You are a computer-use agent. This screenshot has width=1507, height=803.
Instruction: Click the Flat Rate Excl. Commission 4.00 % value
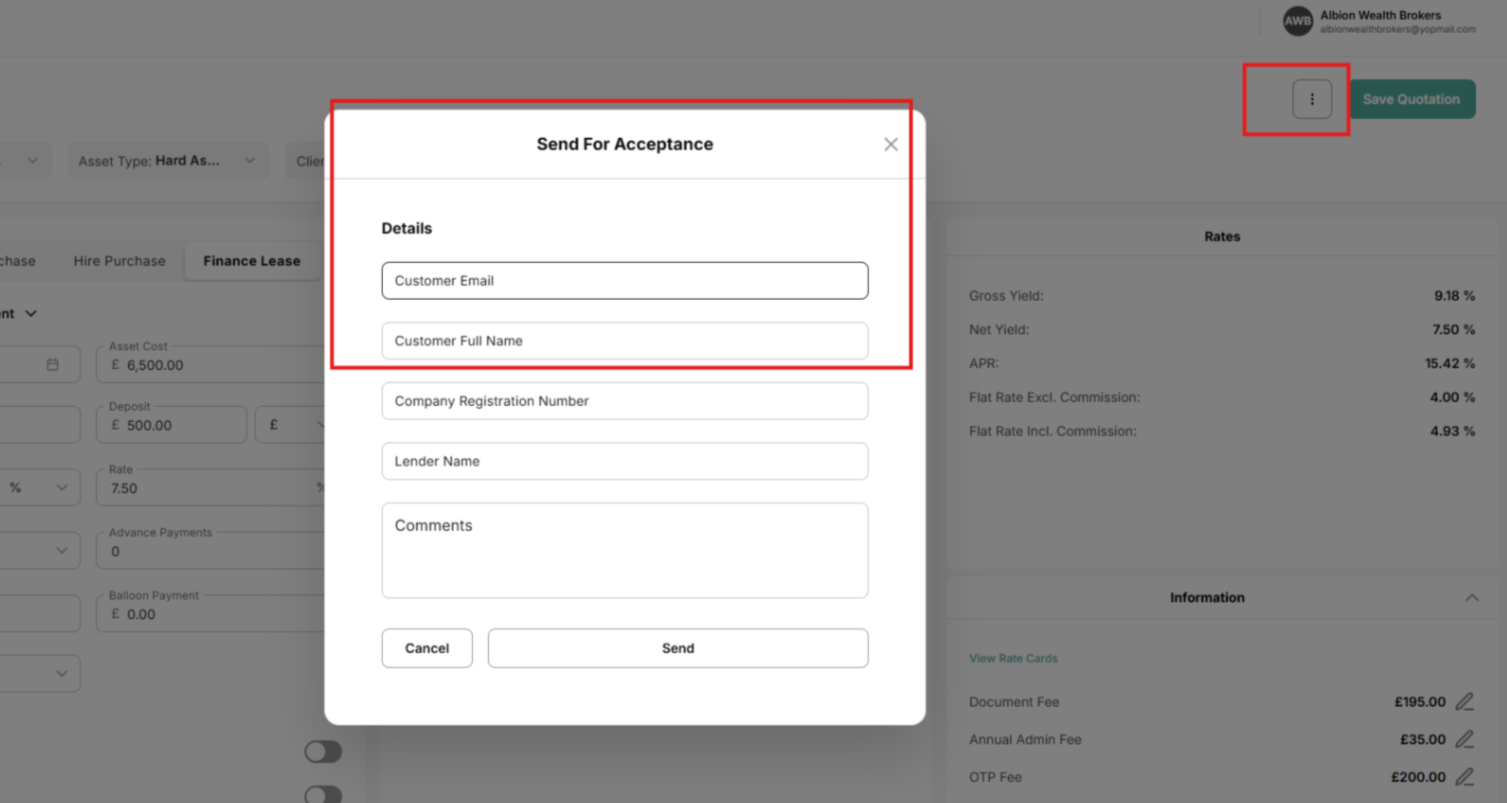[x=1454, y=398]
